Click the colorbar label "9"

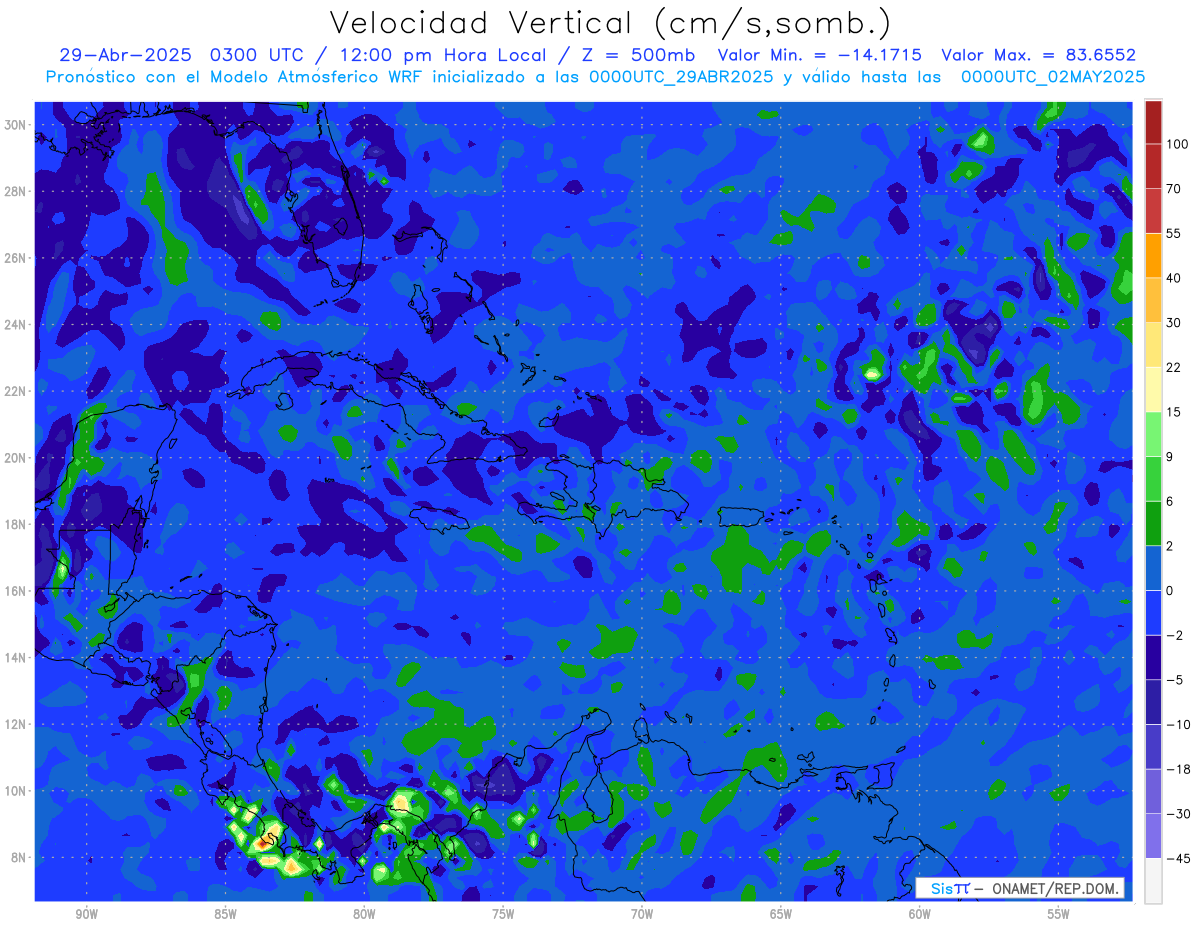[1171, 456]
